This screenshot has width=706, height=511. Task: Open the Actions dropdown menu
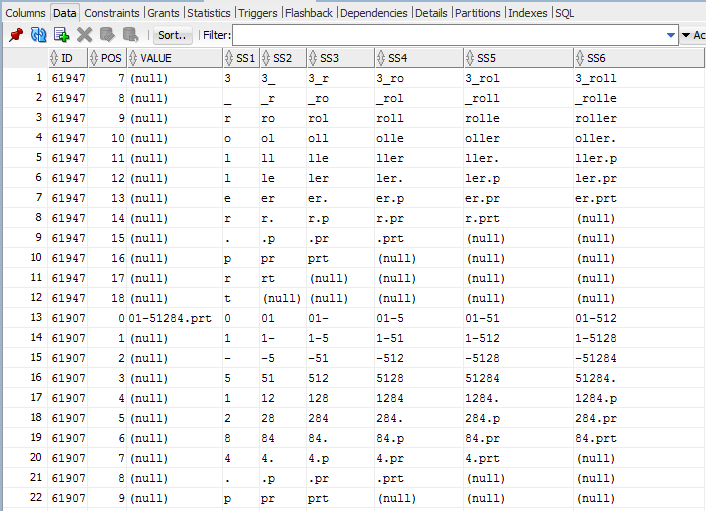[x=693, y=35]
